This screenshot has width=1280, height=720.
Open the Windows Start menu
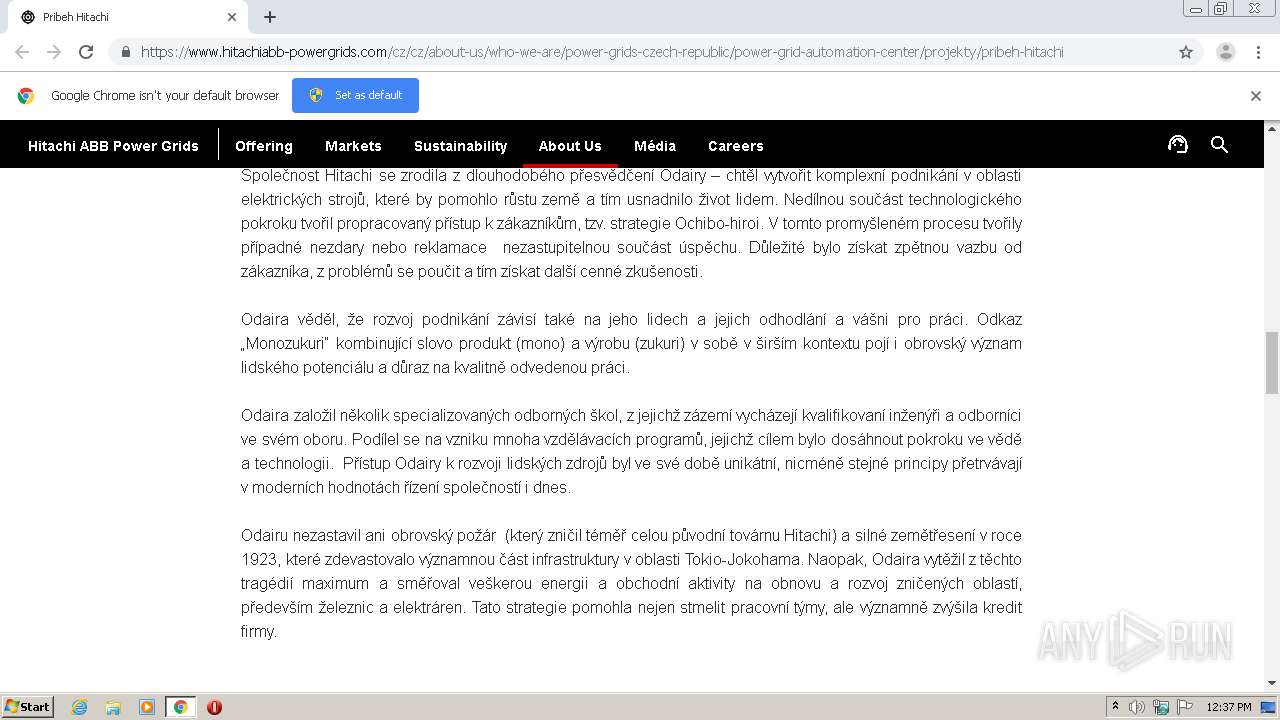click(x=28, y=707)
